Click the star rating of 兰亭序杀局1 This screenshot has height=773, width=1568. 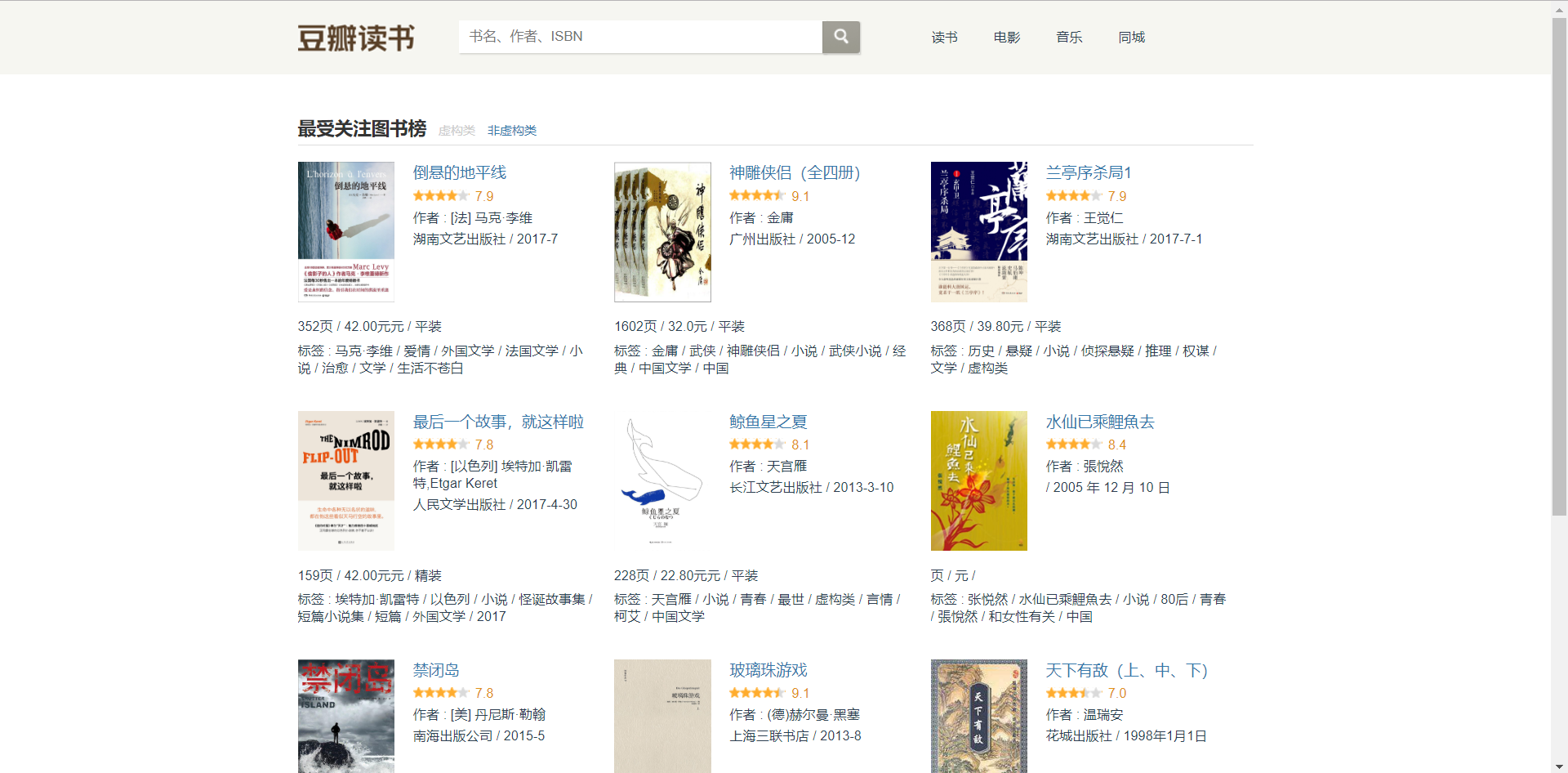1074,196
